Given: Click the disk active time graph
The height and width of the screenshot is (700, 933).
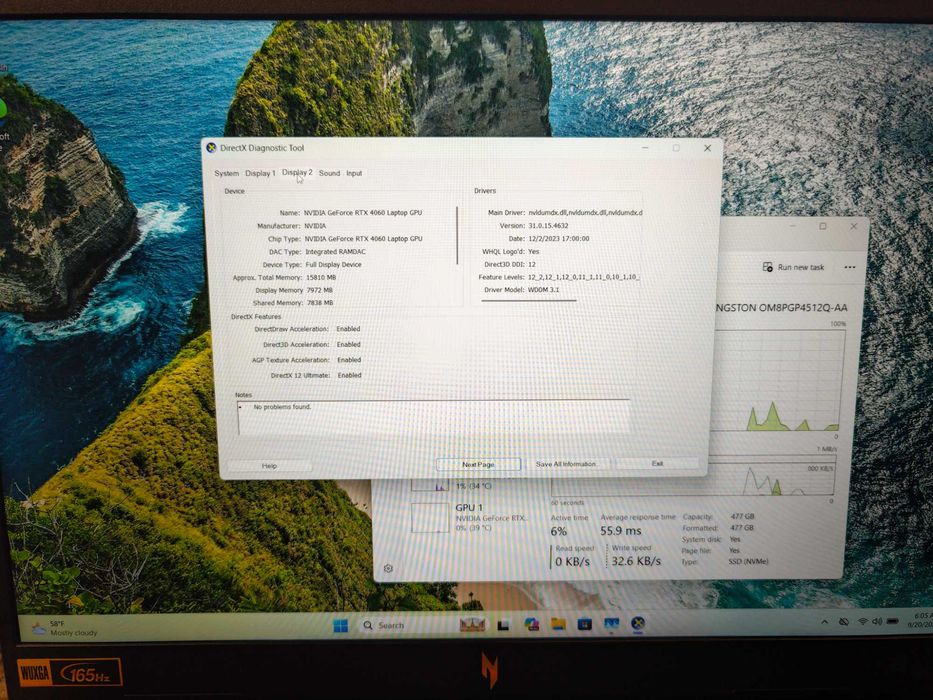Looking at the screenshot, I should [x=778, y=380].
